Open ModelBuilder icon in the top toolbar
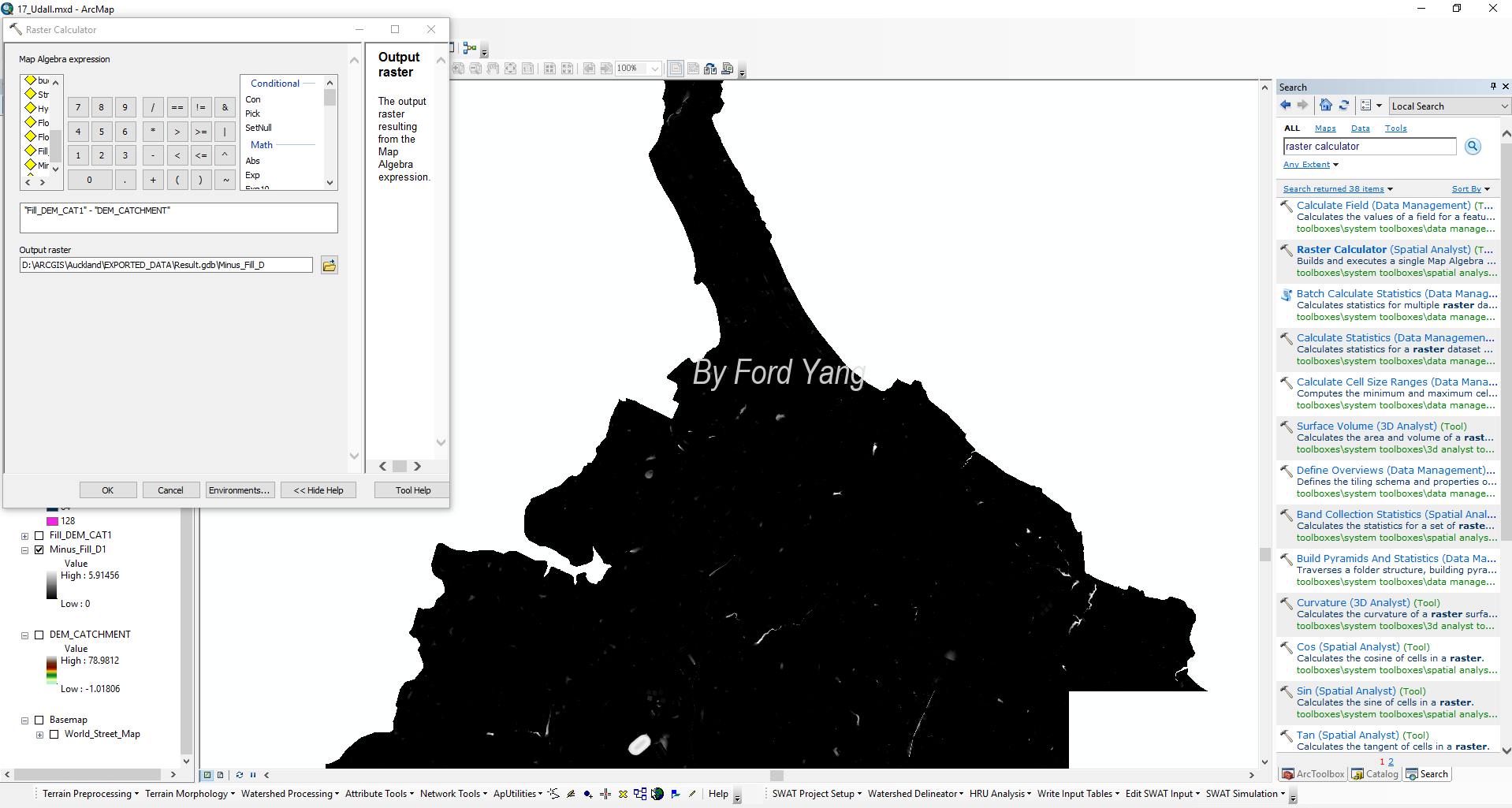This screenshot has width=1512, height=808. click(470, 48)
